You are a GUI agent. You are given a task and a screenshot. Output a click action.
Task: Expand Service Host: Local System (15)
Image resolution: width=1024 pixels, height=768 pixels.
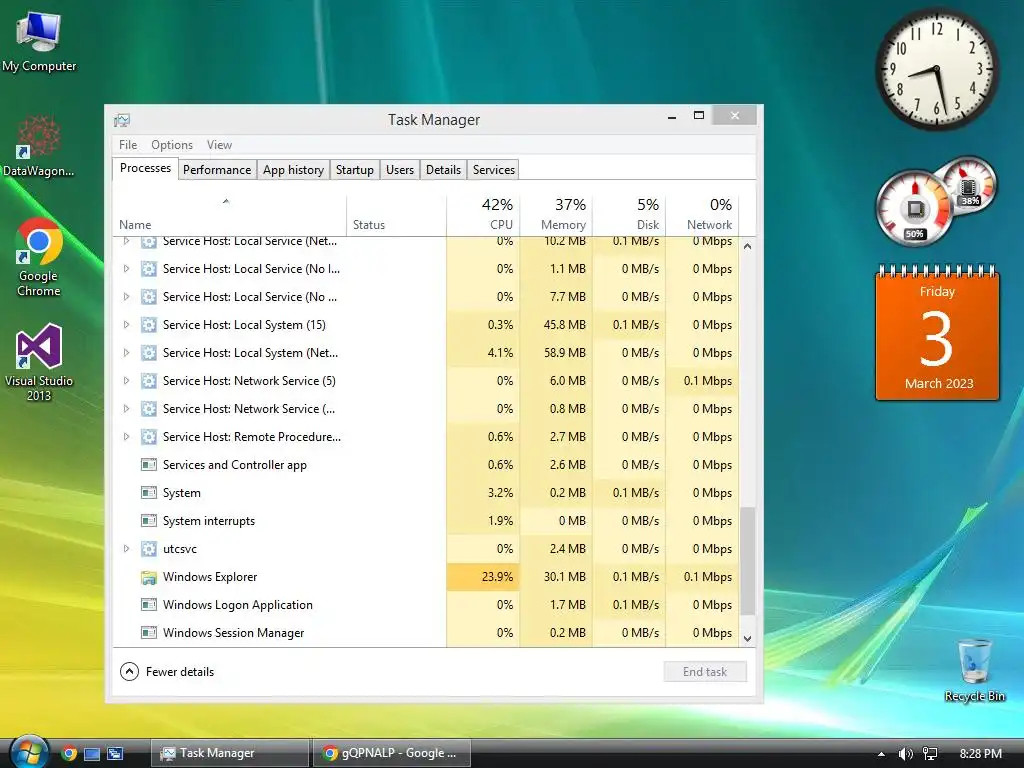point(127,325)
